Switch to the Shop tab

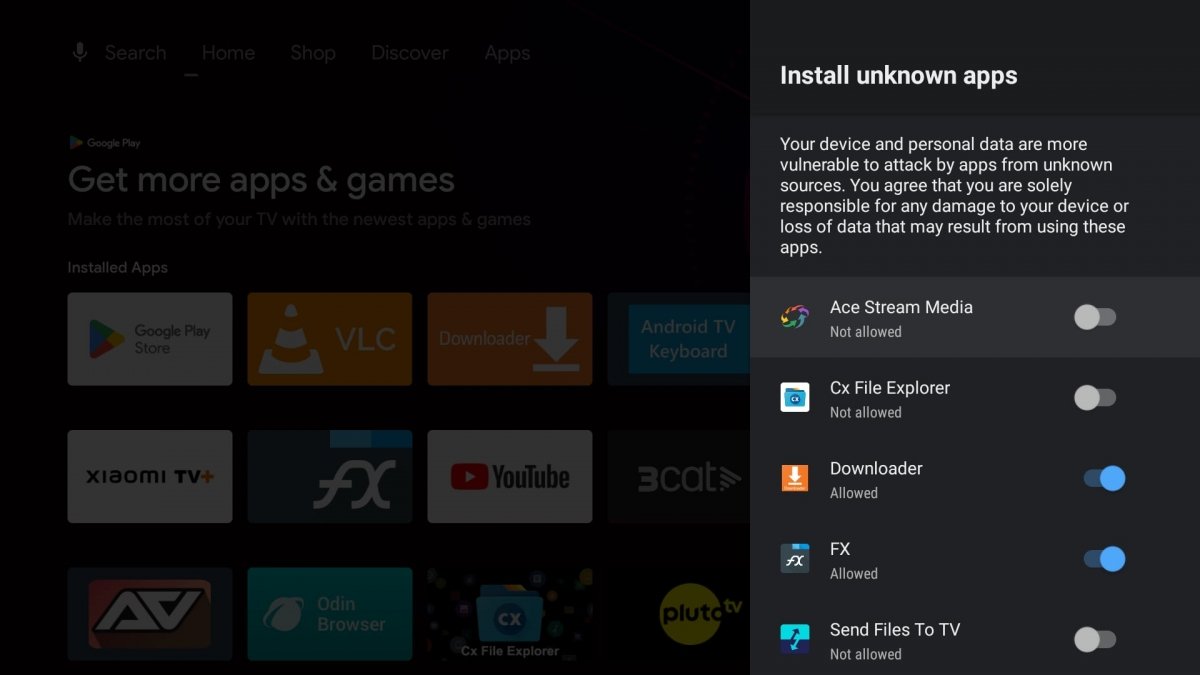313,53
